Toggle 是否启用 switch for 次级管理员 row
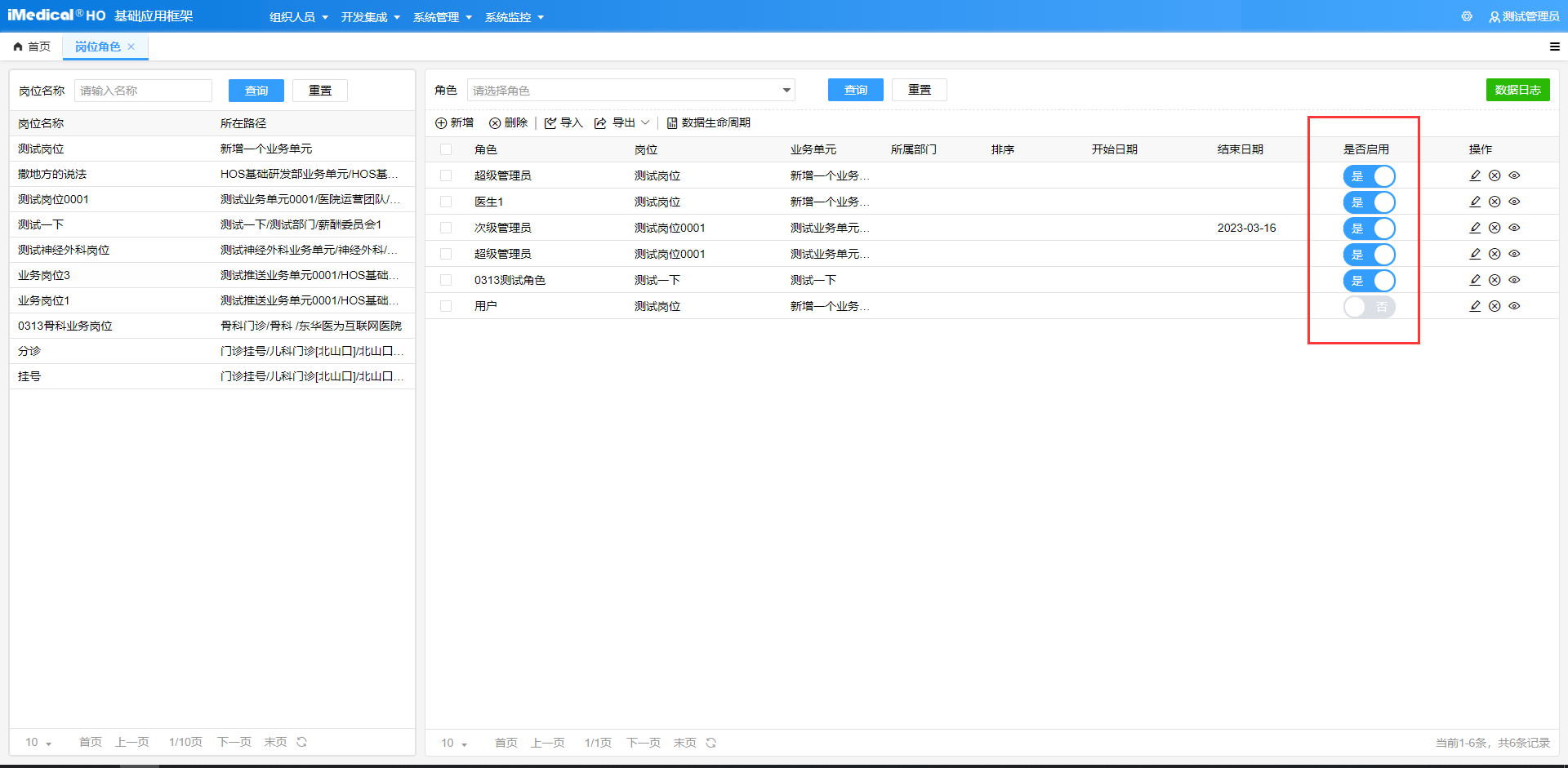 click(1369, 228)
